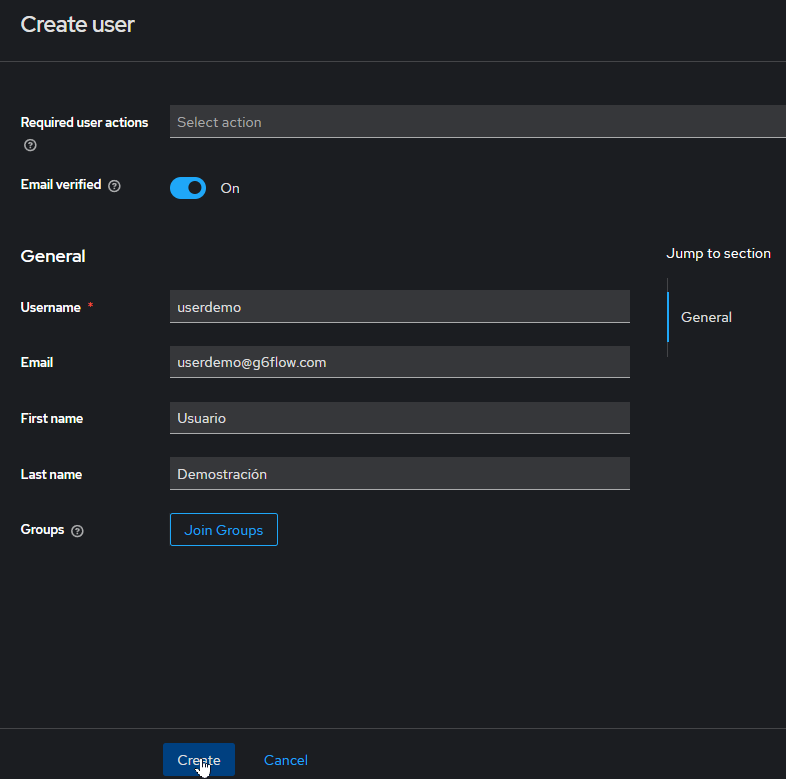Click into the Email input field
This screenshot has height=779, width=786.
point(400,362)
